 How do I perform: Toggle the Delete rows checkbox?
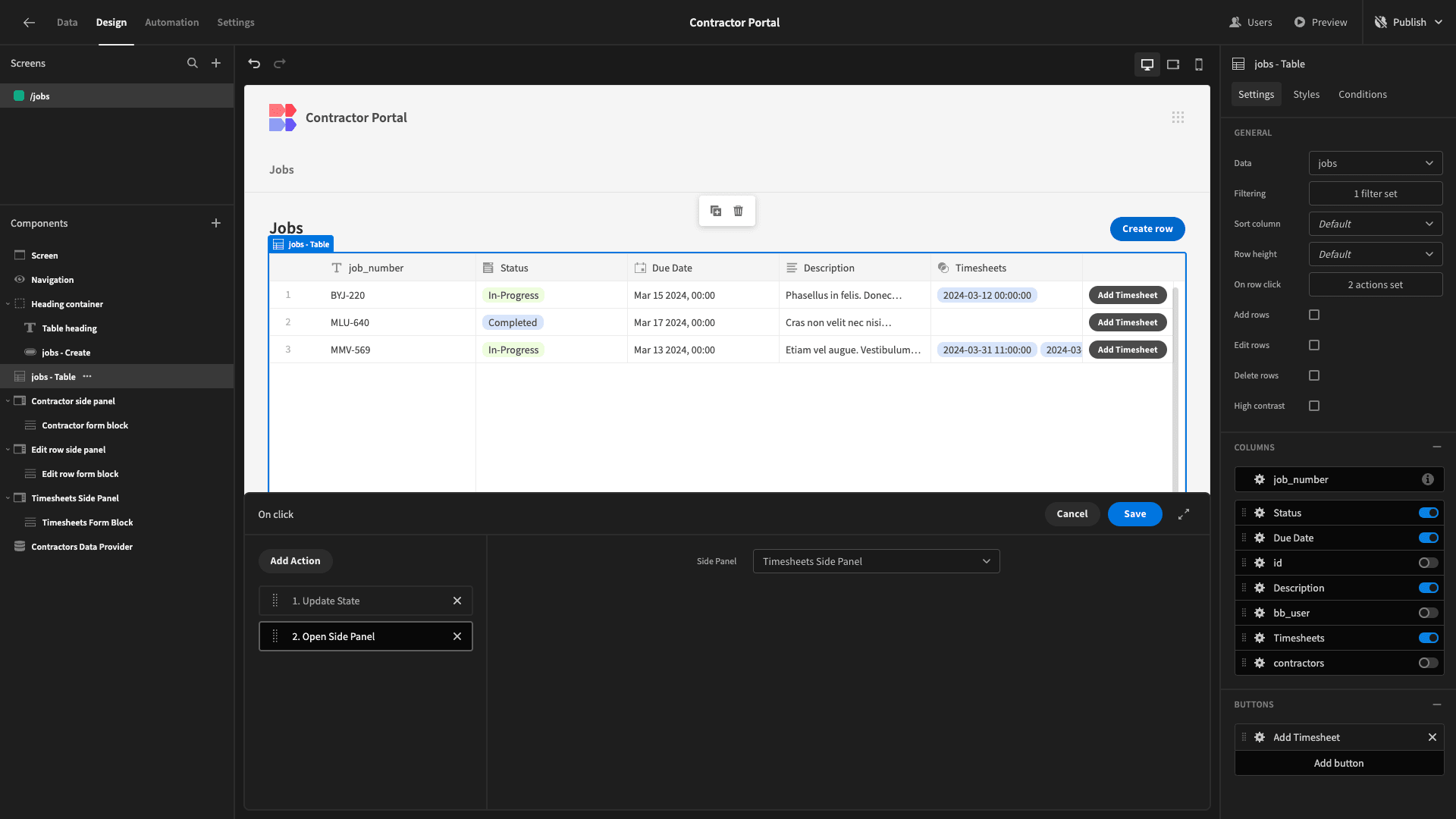point(1314,375)
